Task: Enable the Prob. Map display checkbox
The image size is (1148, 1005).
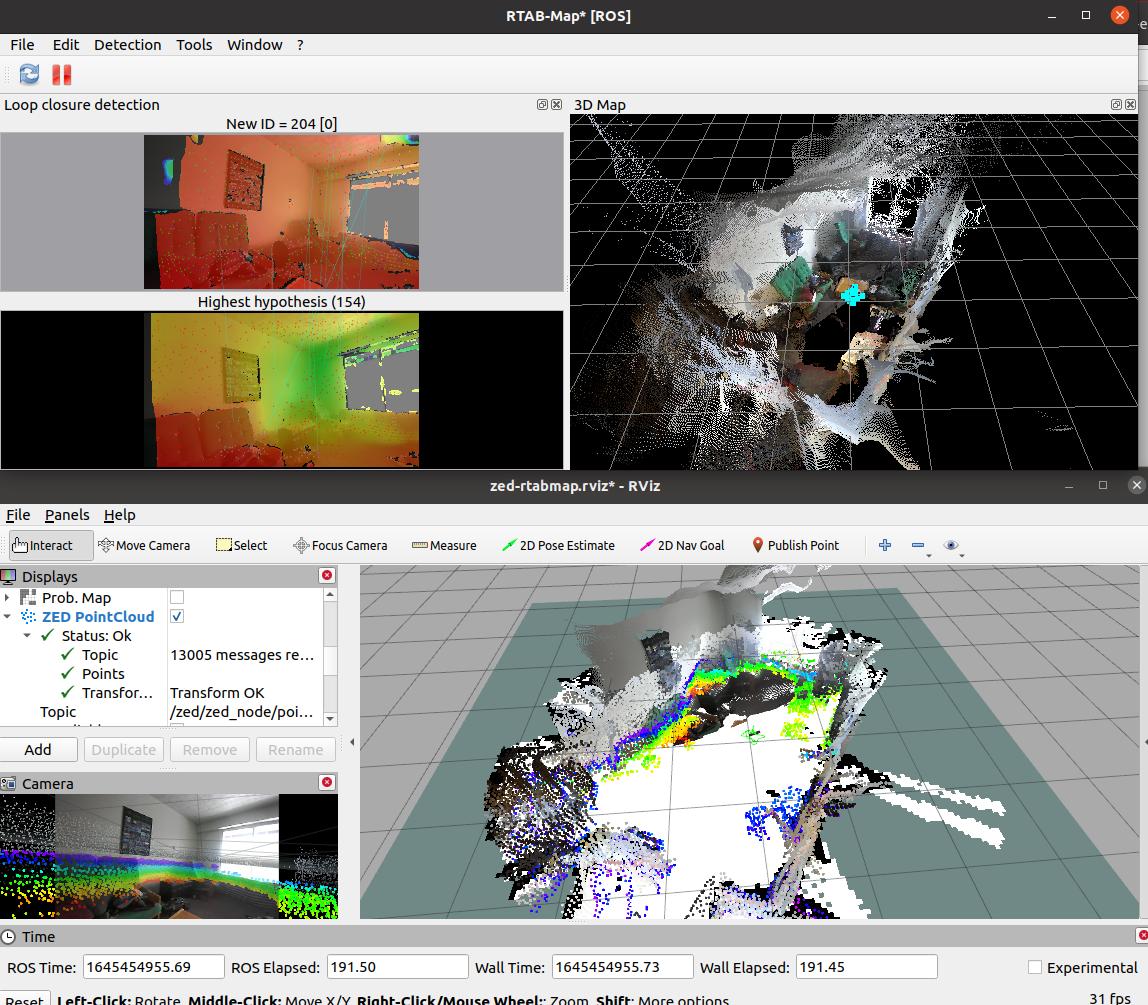Action: [177, 597]
